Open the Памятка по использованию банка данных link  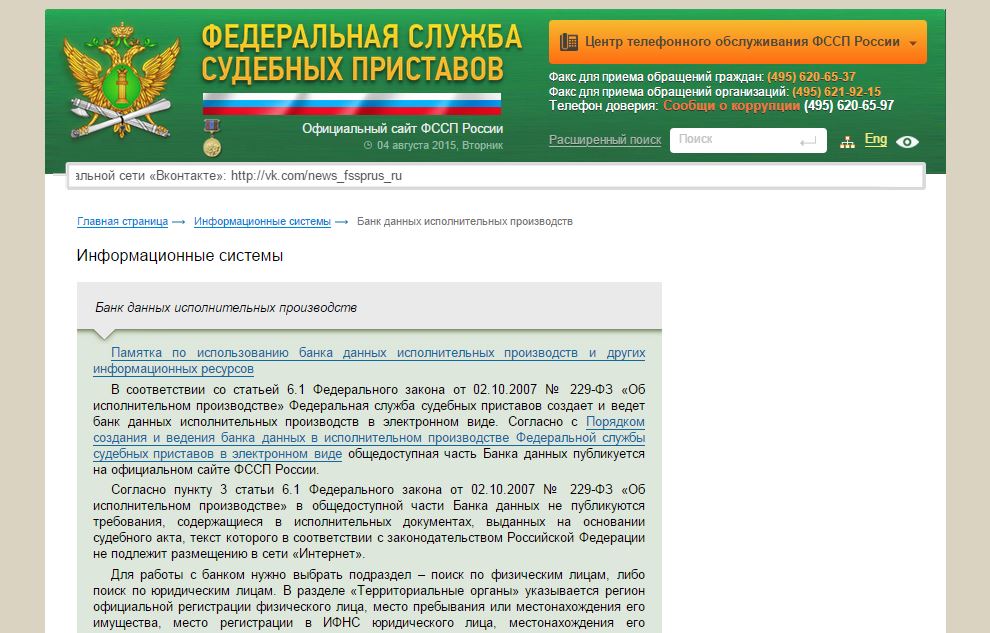(369, 361)
